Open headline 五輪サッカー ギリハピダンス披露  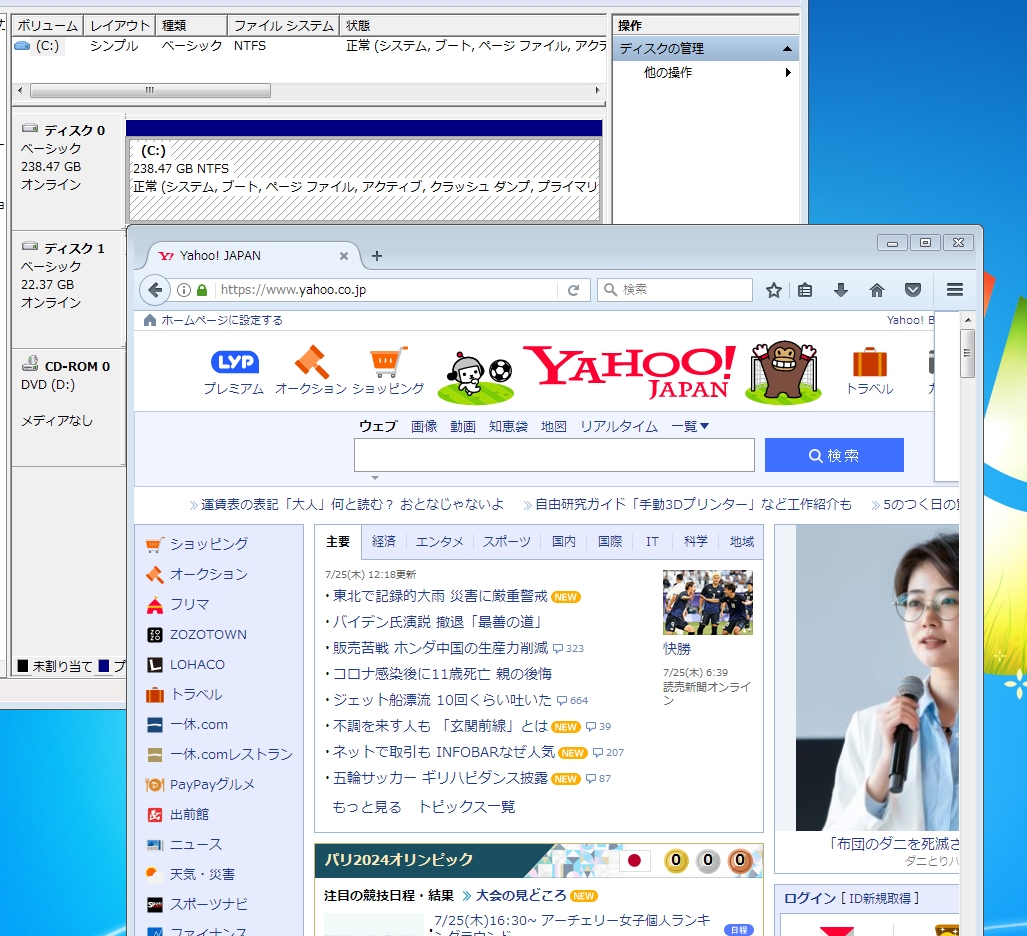[x=440, y=778]
